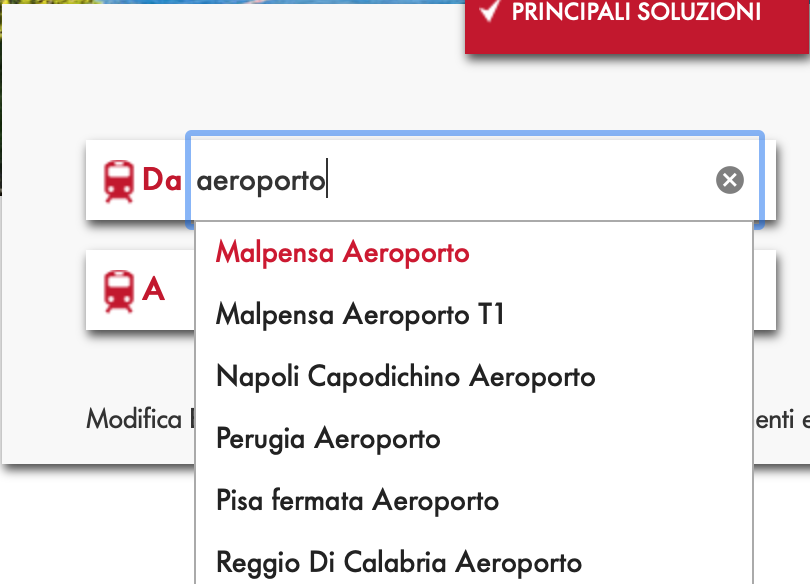This screenshot has height=584, width=810.
Task: Click the red train icon beside Da
Action: point(119,181)
